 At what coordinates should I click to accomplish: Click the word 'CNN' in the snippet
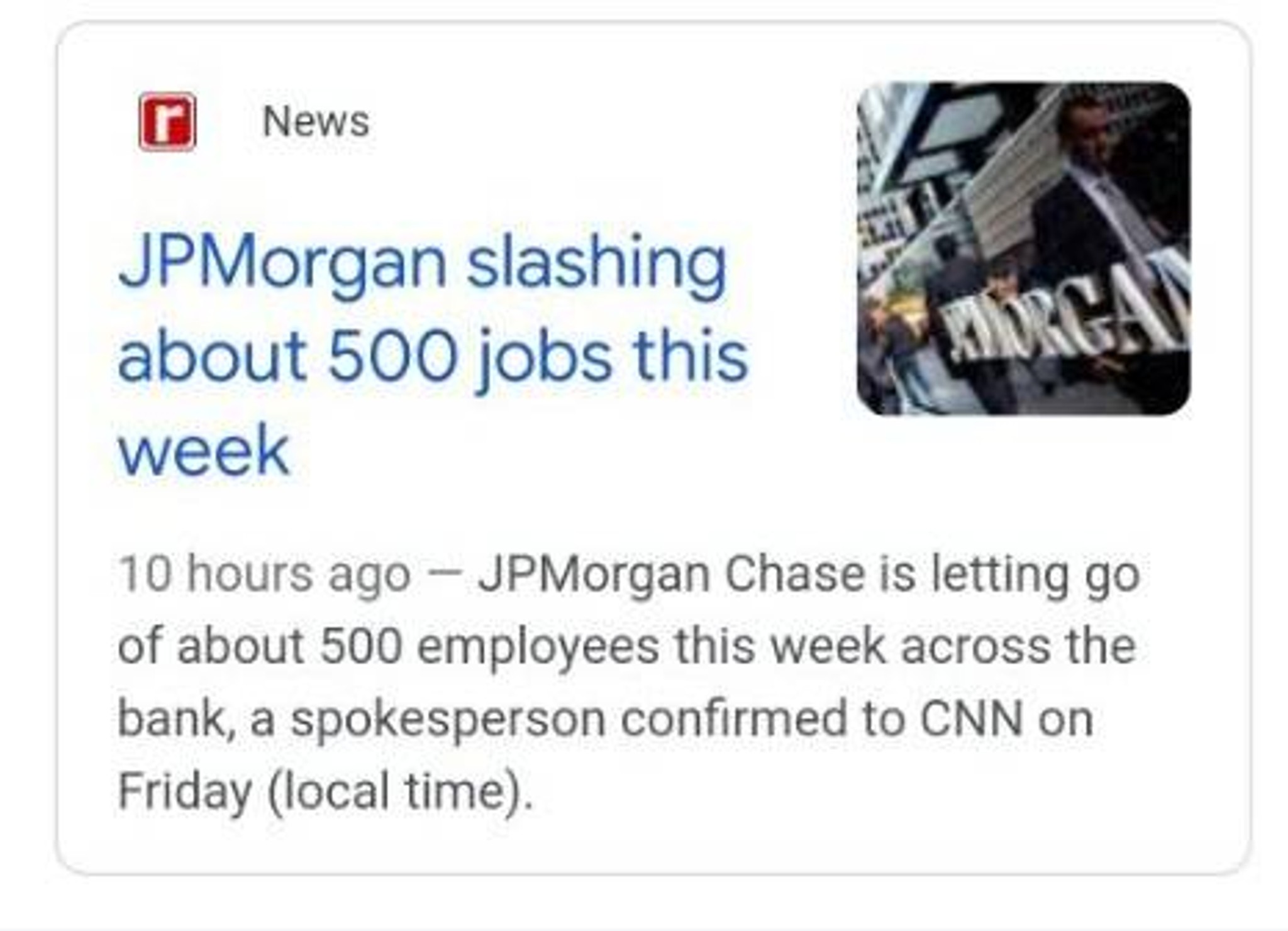[971, 718]
